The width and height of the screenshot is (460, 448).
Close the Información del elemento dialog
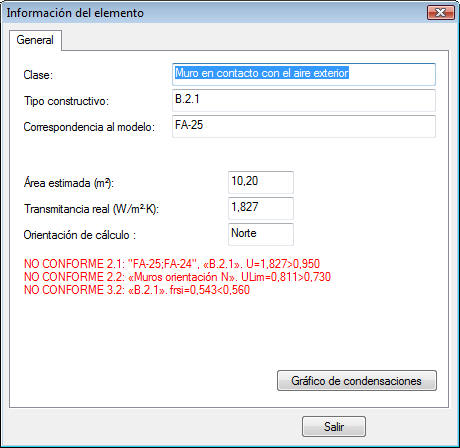pyautogui.click(x=441, y=13)
